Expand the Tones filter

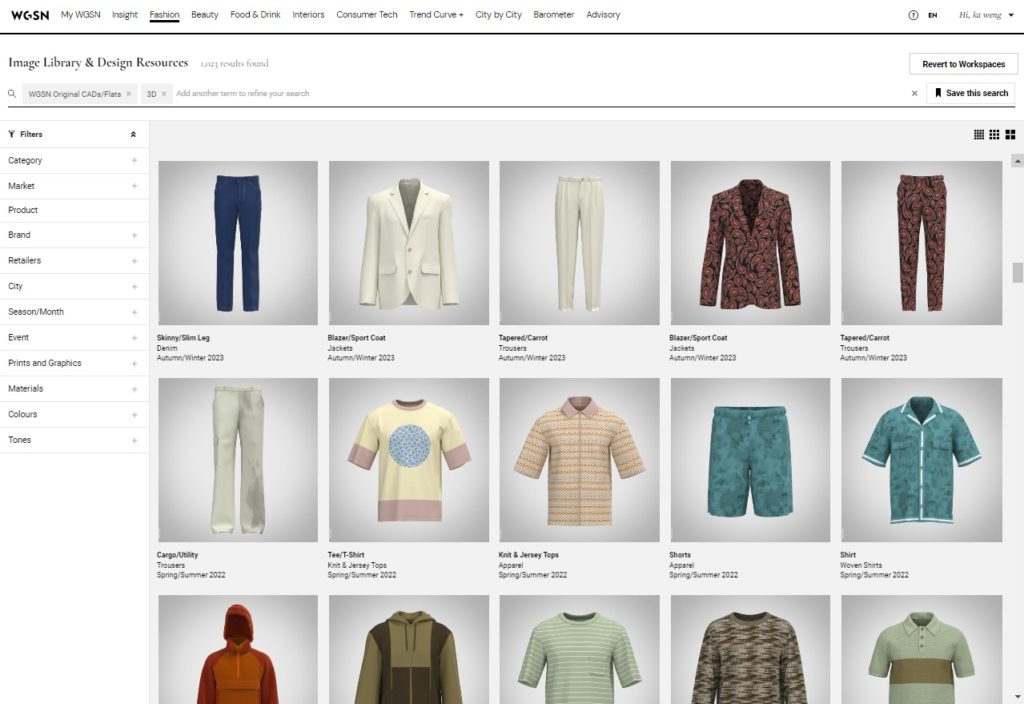click(135, 440)
